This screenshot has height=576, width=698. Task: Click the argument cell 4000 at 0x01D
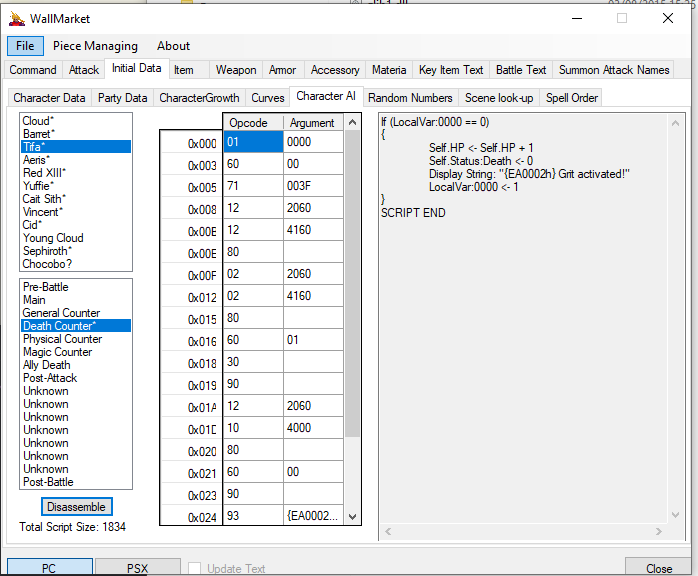point(313,428)
